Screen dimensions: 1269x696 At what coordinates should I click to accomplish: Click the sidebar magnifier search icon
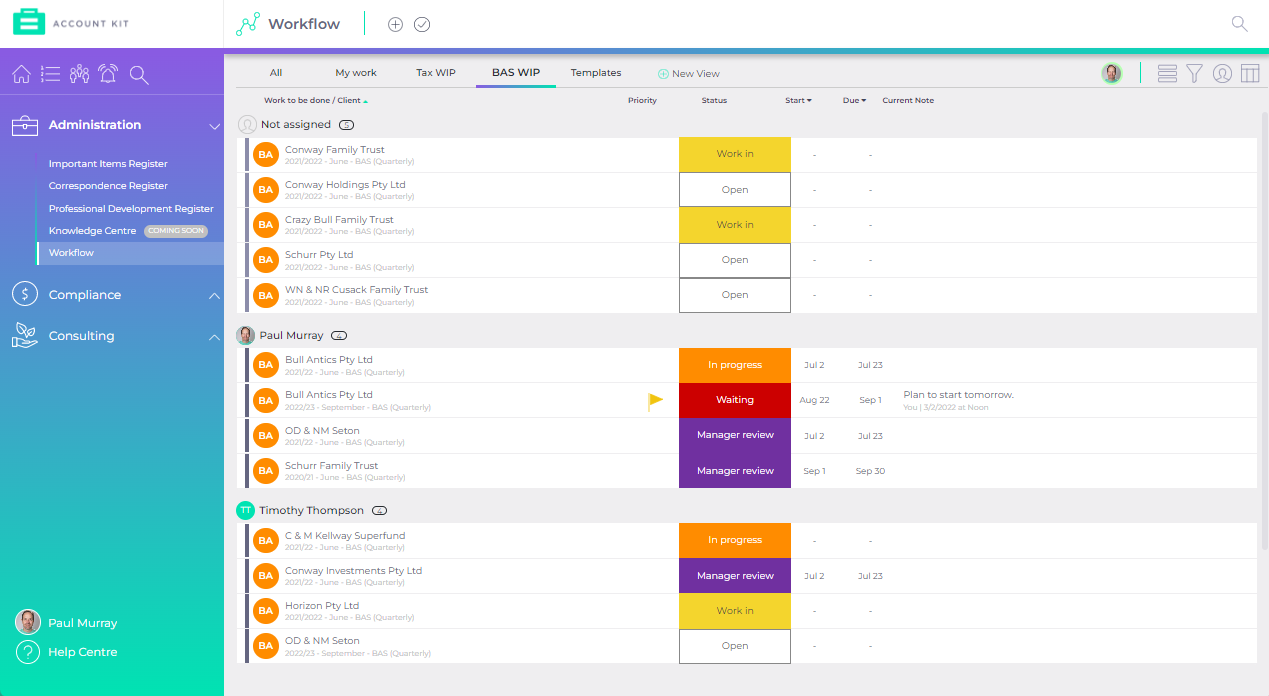(x=139, y=74)
